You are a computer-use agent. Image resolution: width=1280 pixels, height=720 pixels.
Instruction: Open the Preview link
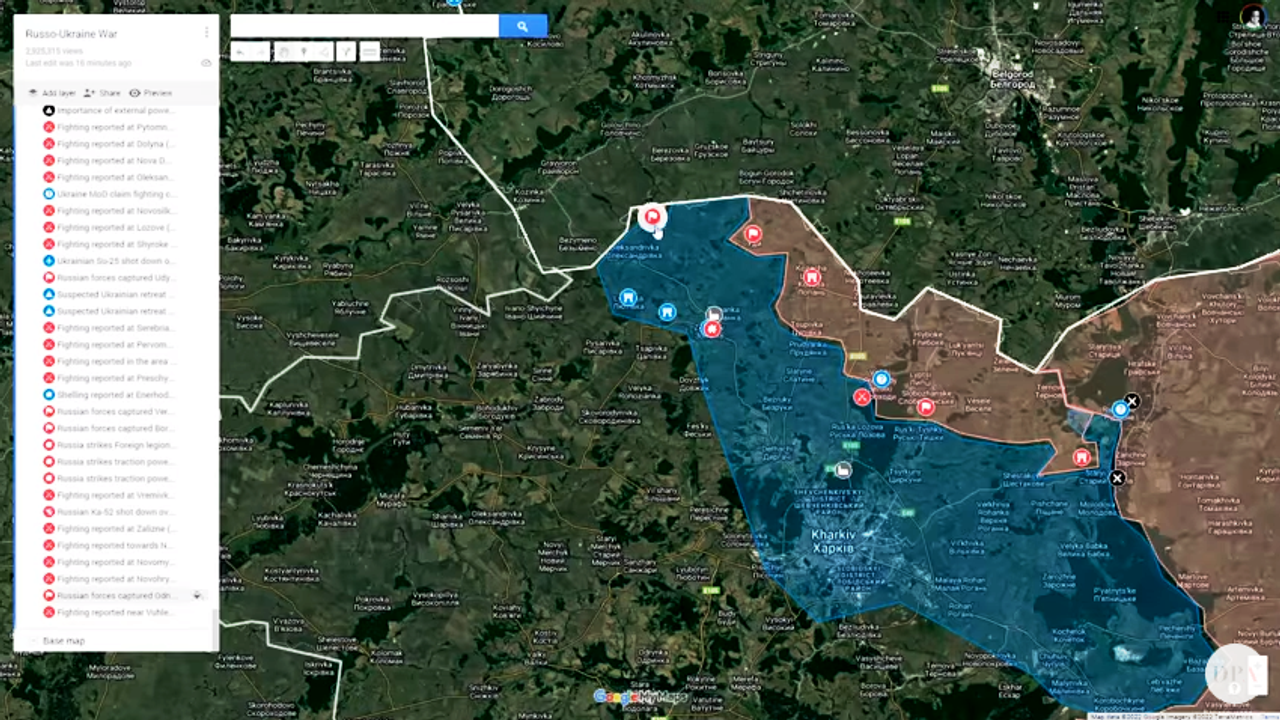coord(150,93)
